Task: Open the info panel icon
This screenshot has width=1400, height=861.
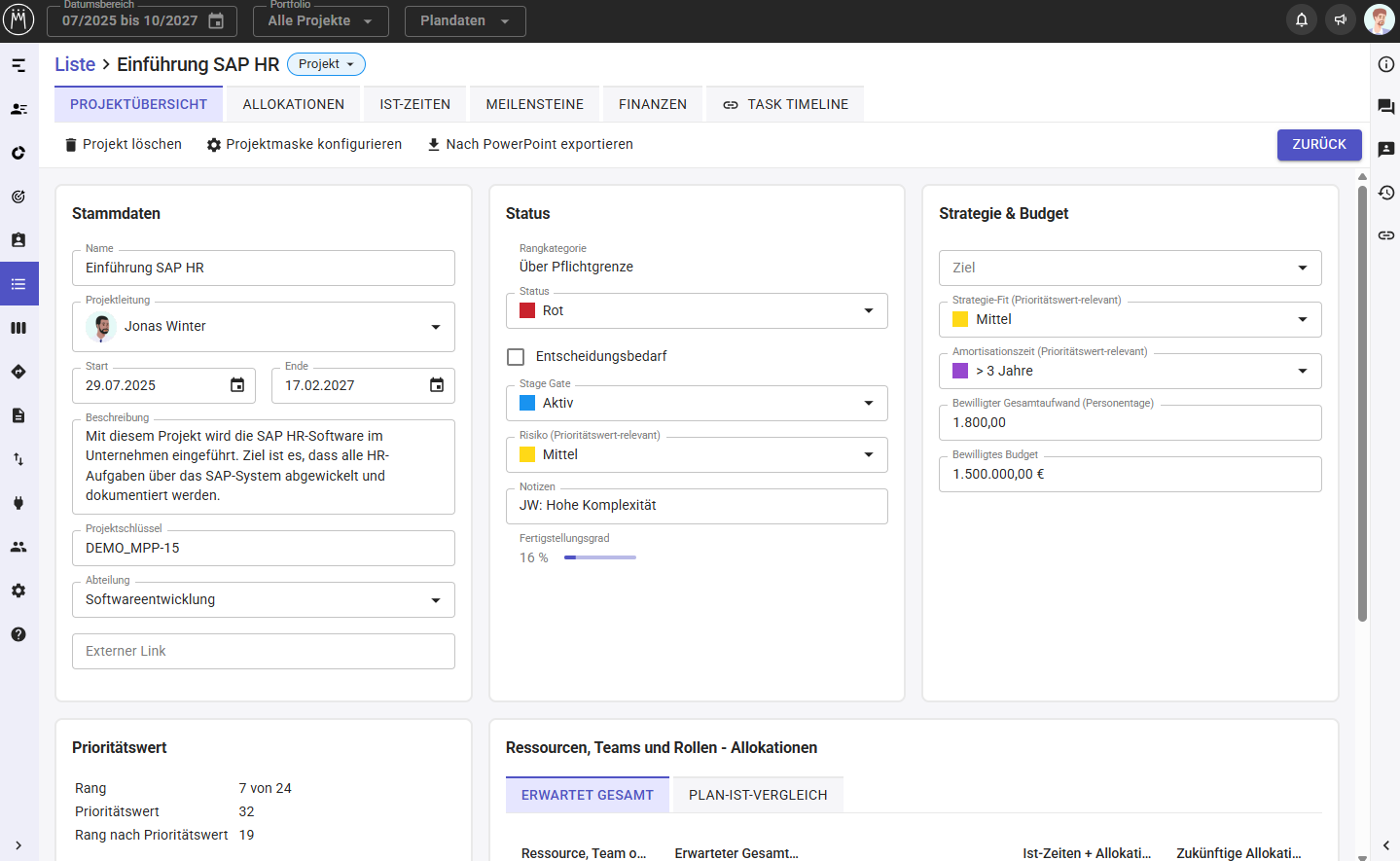Action: (x=1386, y=64)
